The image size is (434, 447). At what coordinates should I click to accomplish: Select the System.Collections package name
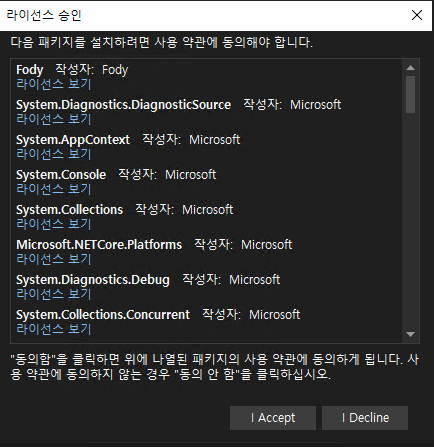69,210
